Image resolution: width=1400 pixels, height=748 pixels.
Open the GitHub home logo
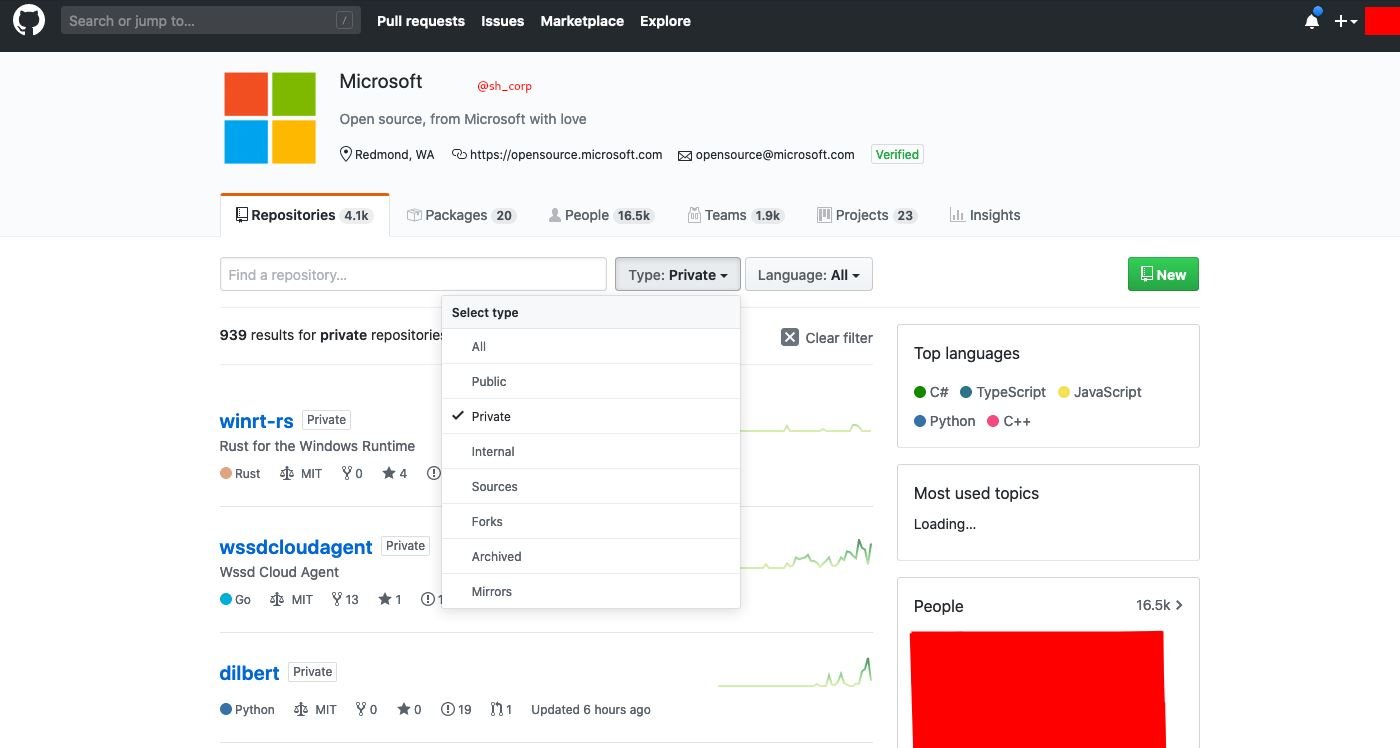(x=28, y=20)
